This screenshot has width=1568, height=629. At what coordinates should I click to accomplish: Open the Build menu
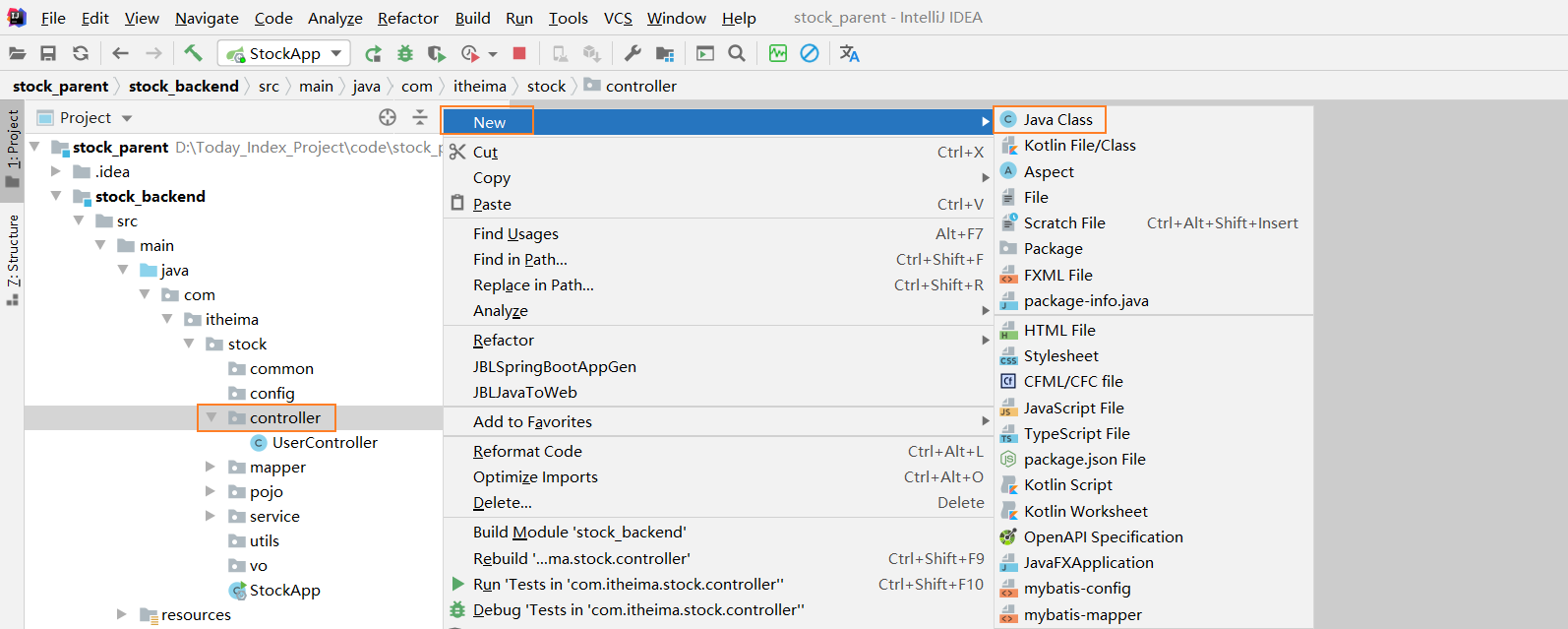click(473, 18)
